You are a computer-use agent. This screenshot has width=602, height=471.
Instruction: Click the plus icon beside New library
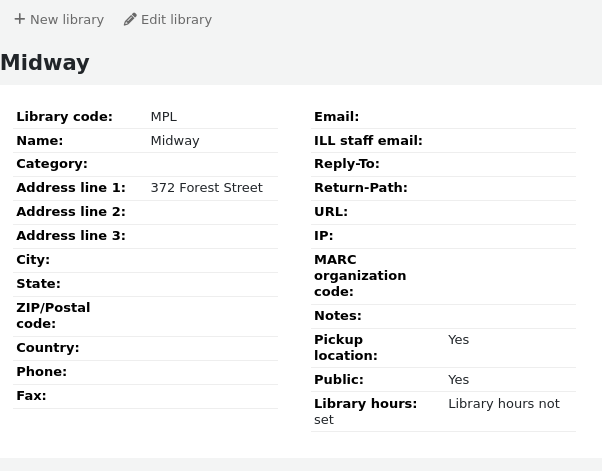coord(19,19)
